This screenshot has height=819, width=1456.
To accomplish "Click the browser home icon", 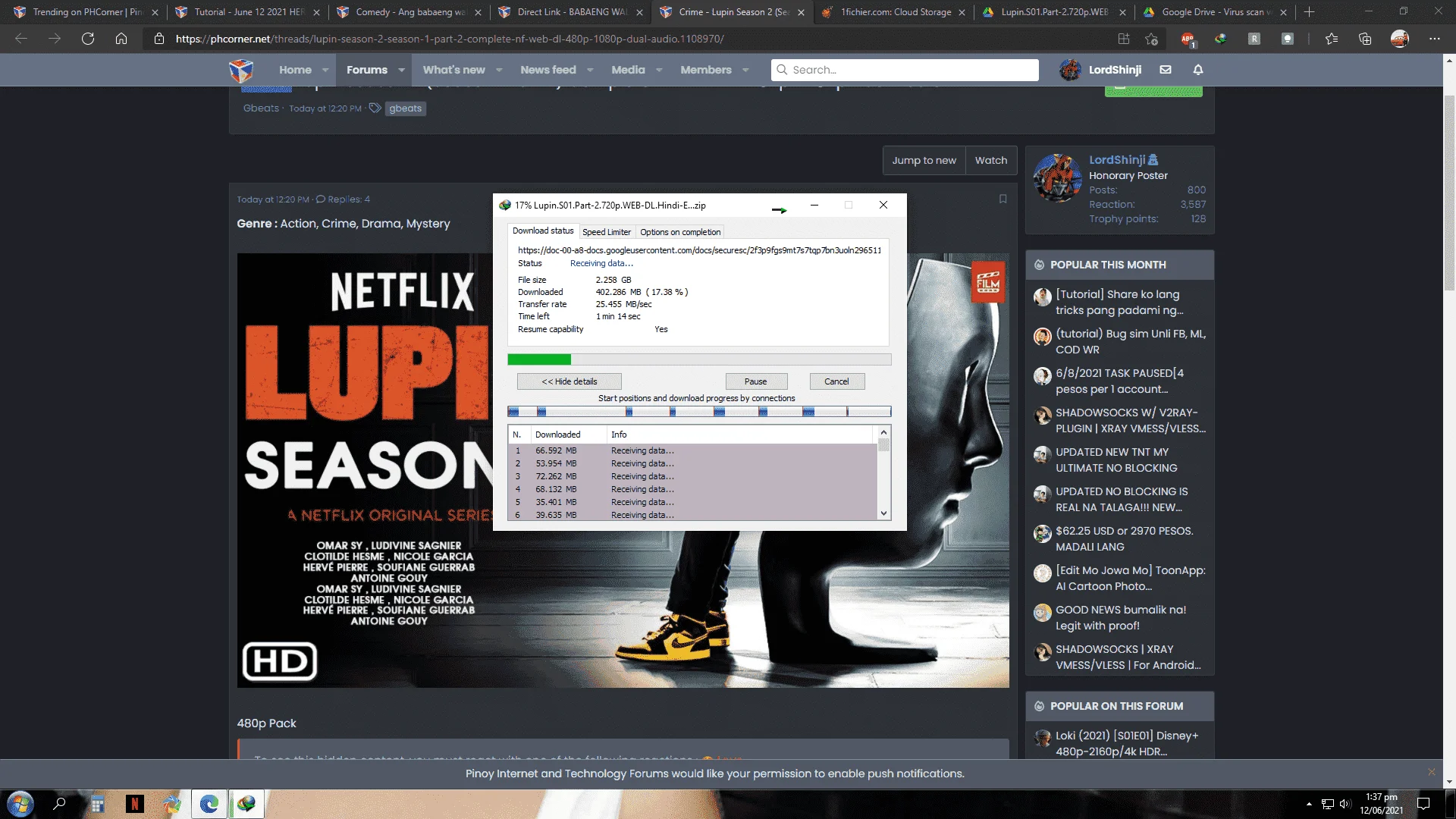I will [121, 39].
